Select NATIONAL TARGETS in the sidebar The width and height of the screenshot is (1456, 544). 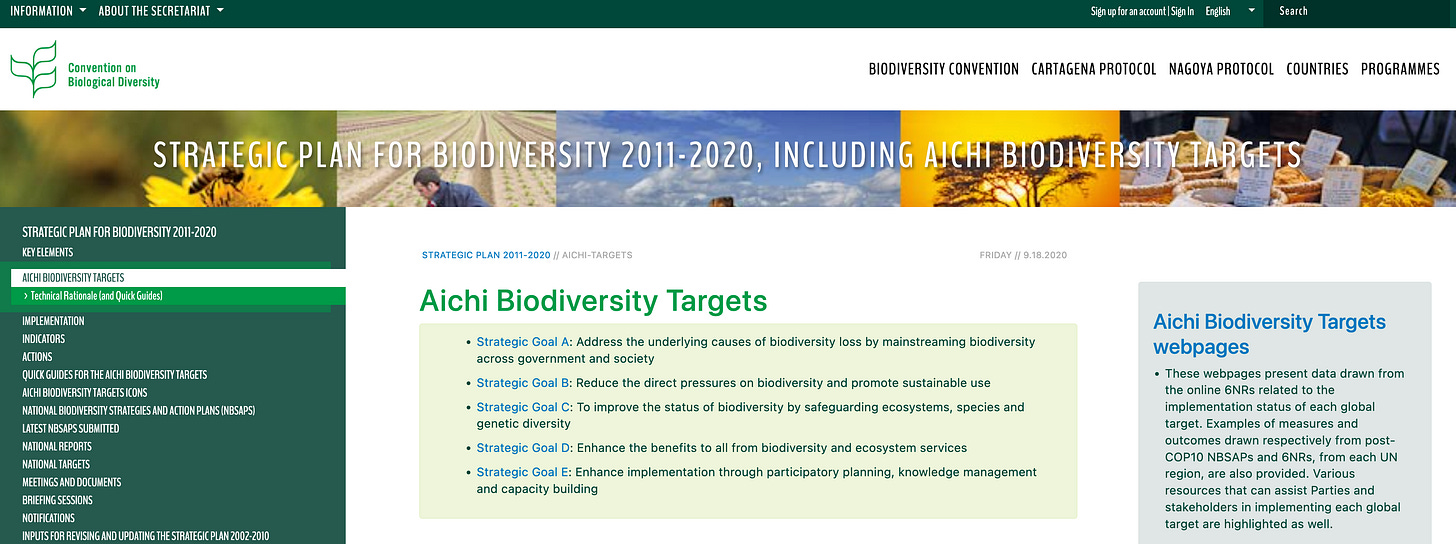pyautogui.click(x=56, y=465)
